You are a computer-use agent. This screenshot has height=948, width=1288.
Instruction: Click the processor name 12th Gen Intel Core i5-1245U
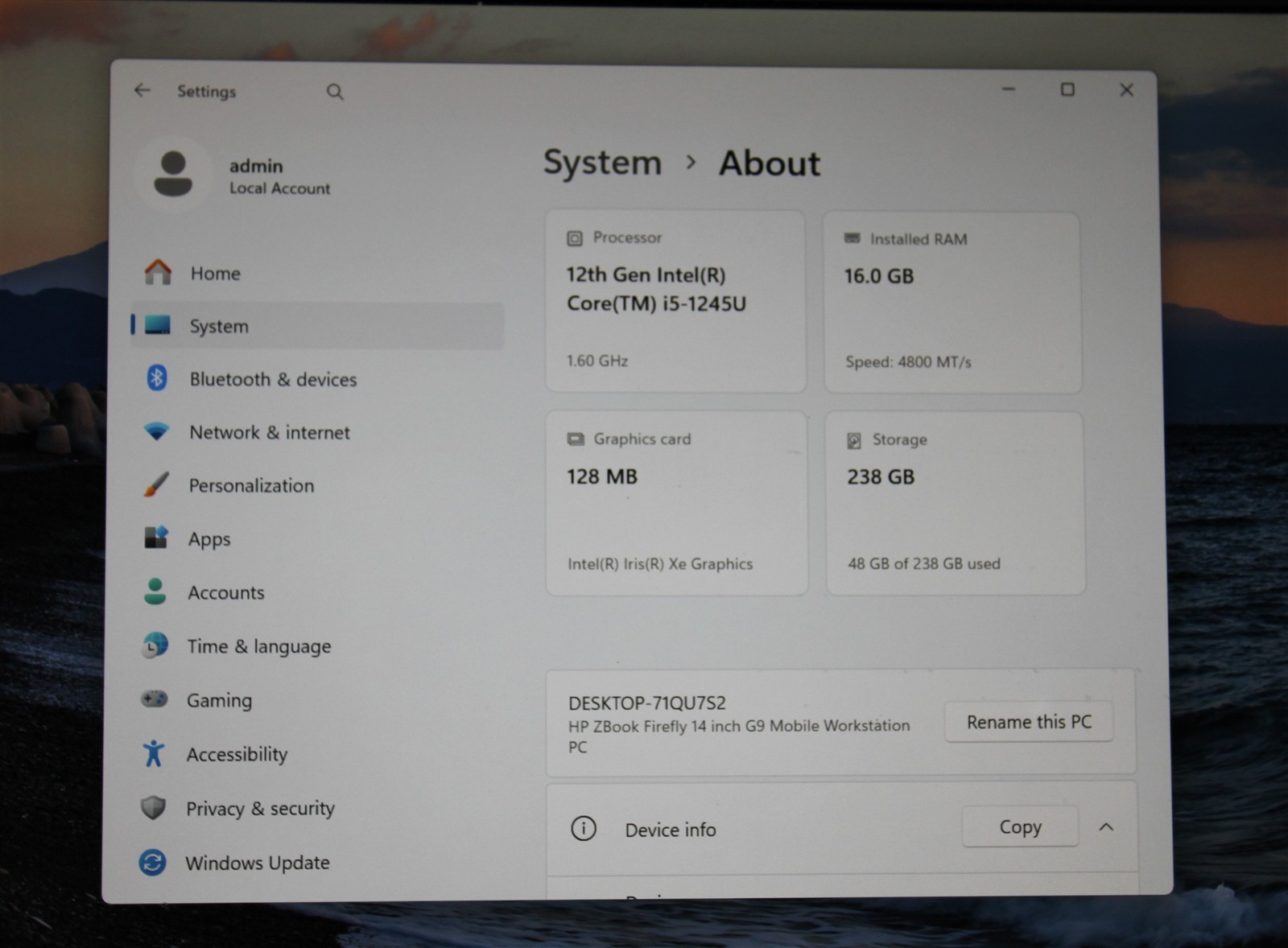click(656, 289)
